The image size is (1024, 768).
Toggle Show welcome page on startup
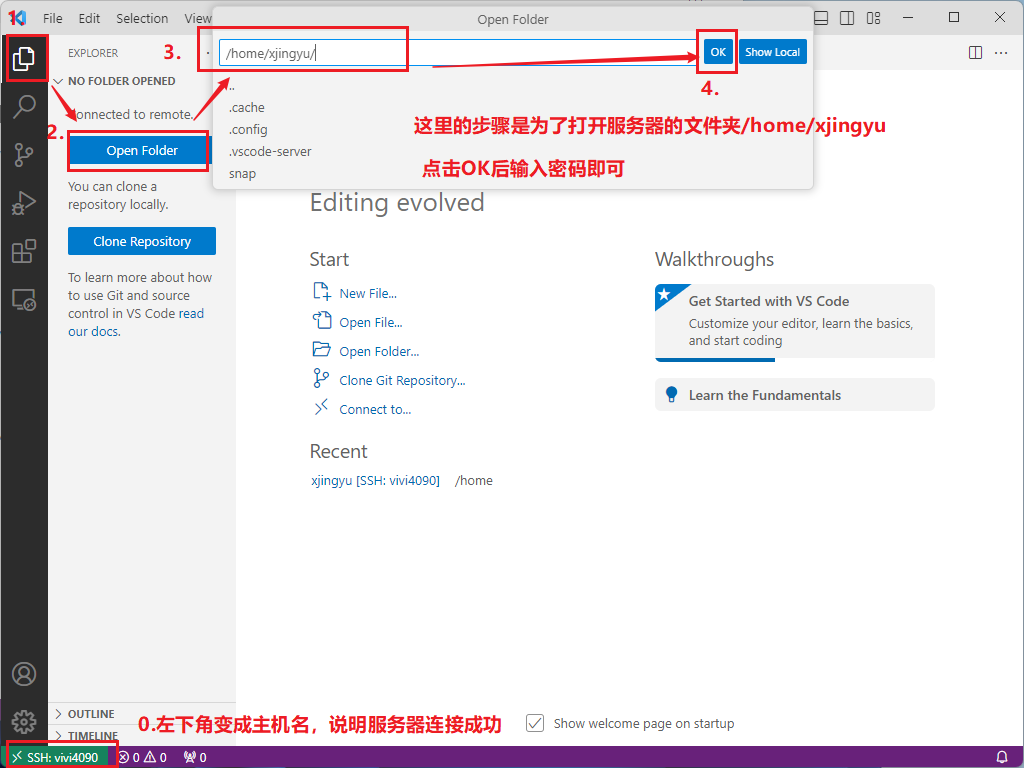[x=535, y=723]
